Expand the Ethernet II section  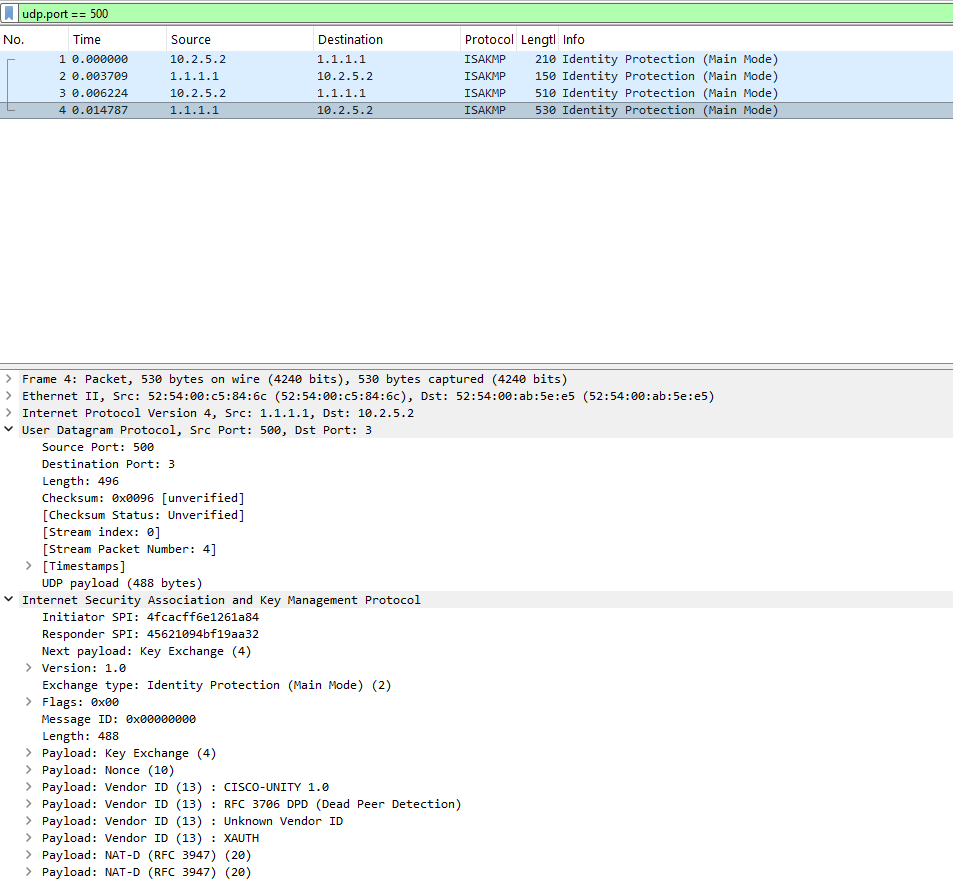tap(9, 396)
